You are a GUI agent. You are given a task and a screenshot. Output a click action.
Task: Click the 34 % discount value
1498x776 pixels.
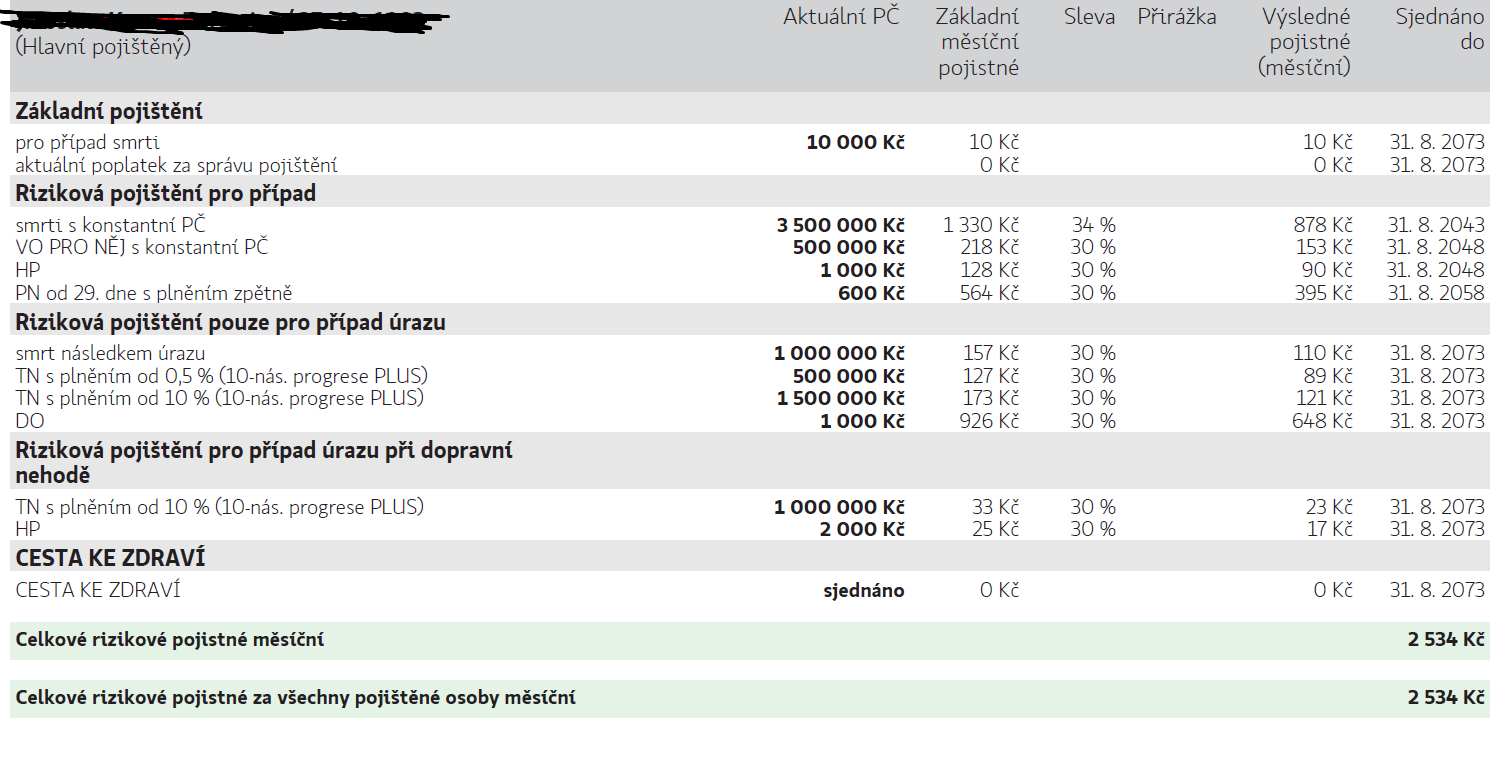pos(1092,225)
